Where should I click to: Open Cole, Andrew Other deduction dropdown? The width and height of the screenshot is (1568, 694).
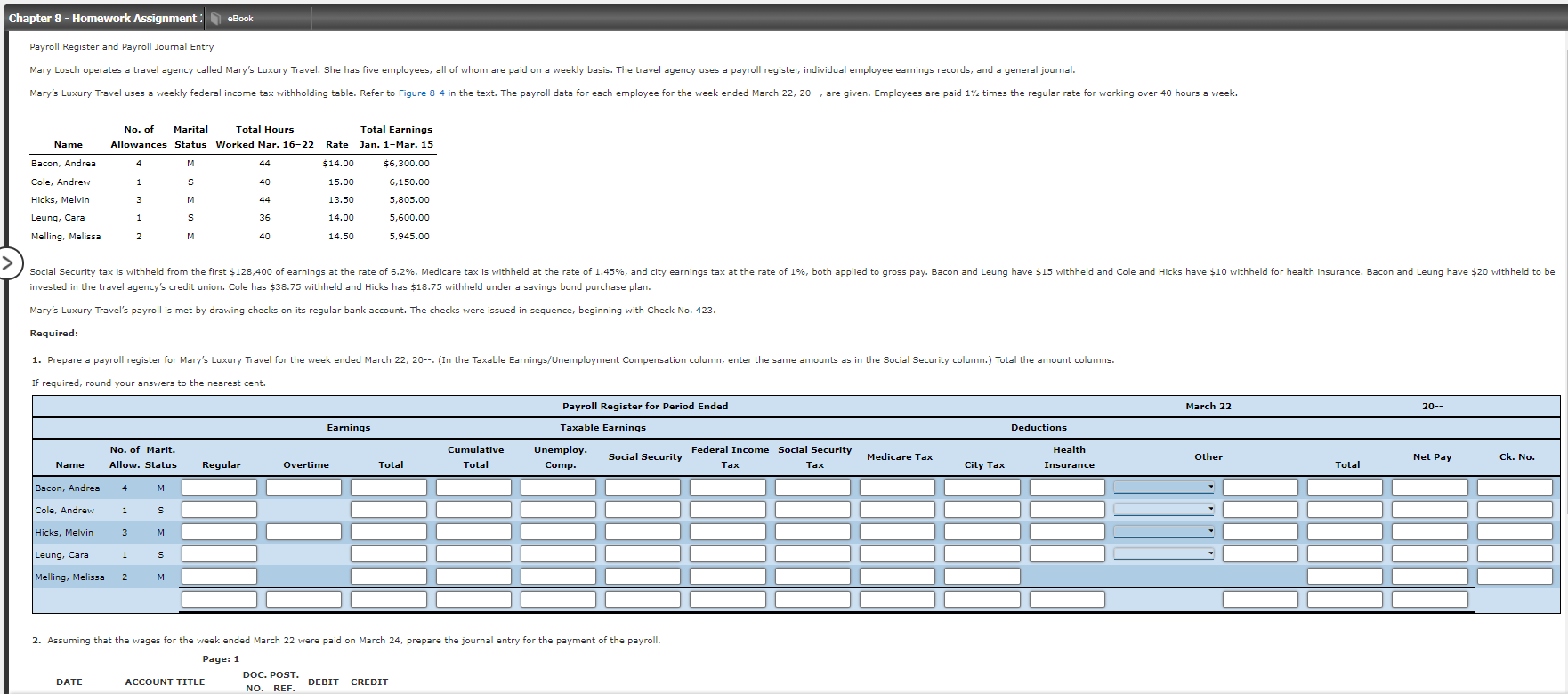coord(1164,510)
